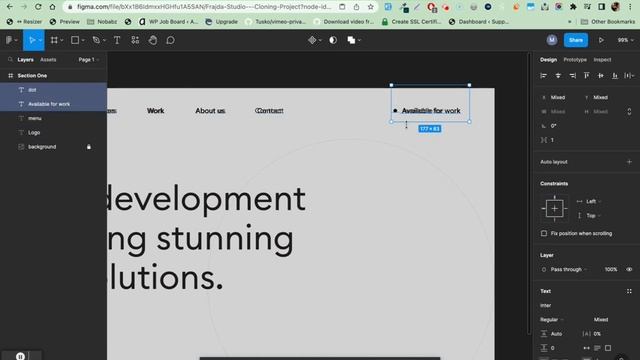Click Align vertical centers icon

[600, 76]
